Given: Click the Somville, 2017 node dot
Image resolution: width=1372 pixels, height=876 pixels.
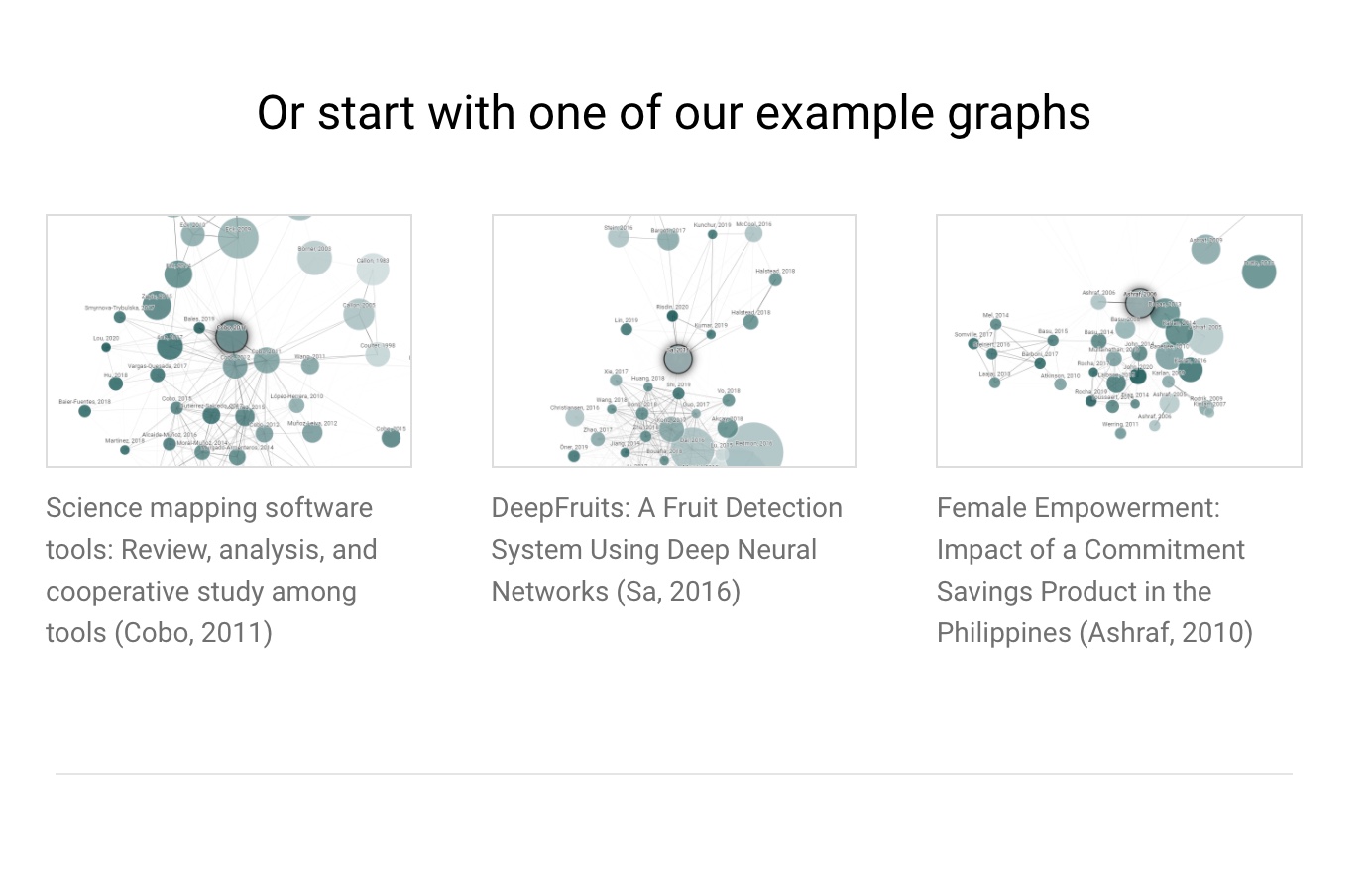Looking at the screenshot, I should pyautogui.click(x=973, y=343).
